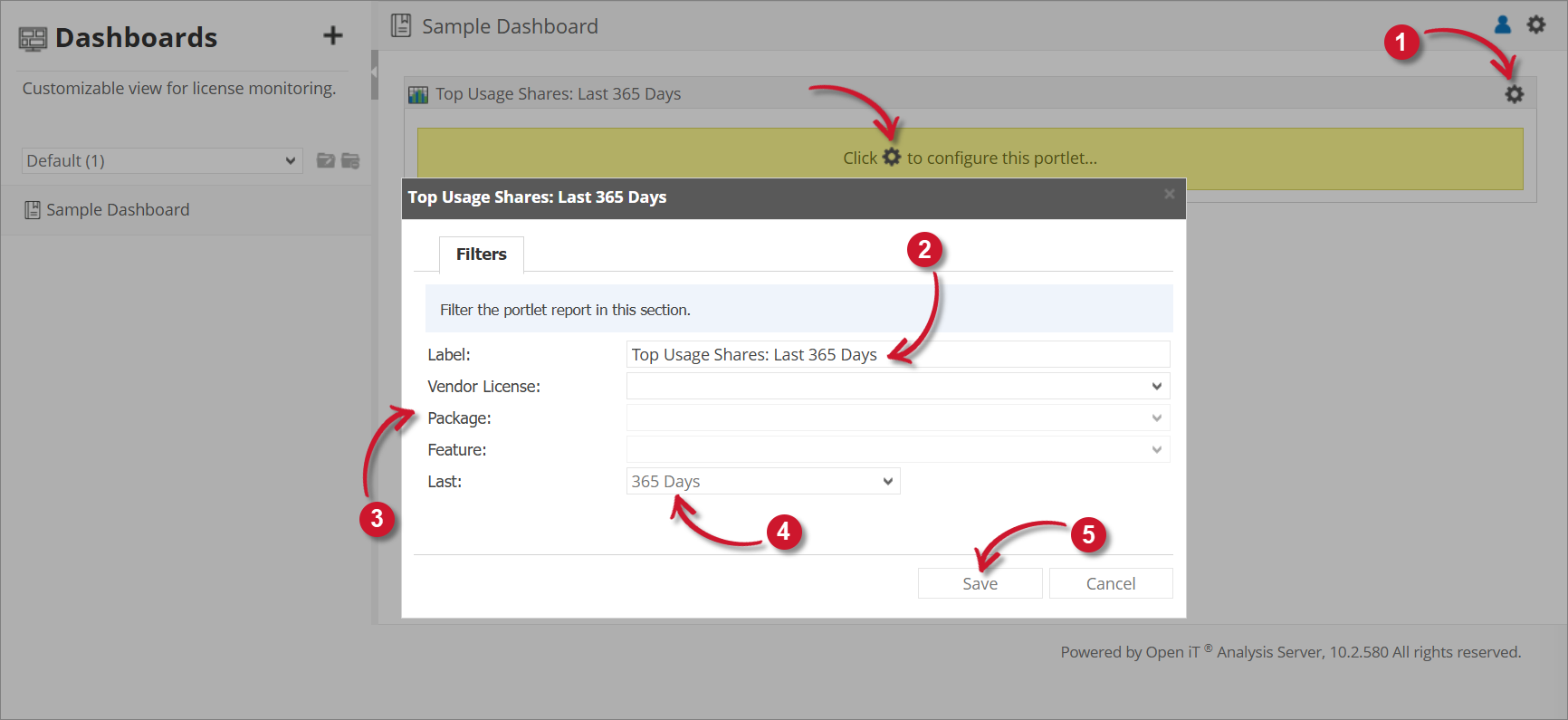Image resolution: width=1568 pixels, height=720 pixels.
Task: Expand the Vendor License dropdown
Action: tap(897, 387)
